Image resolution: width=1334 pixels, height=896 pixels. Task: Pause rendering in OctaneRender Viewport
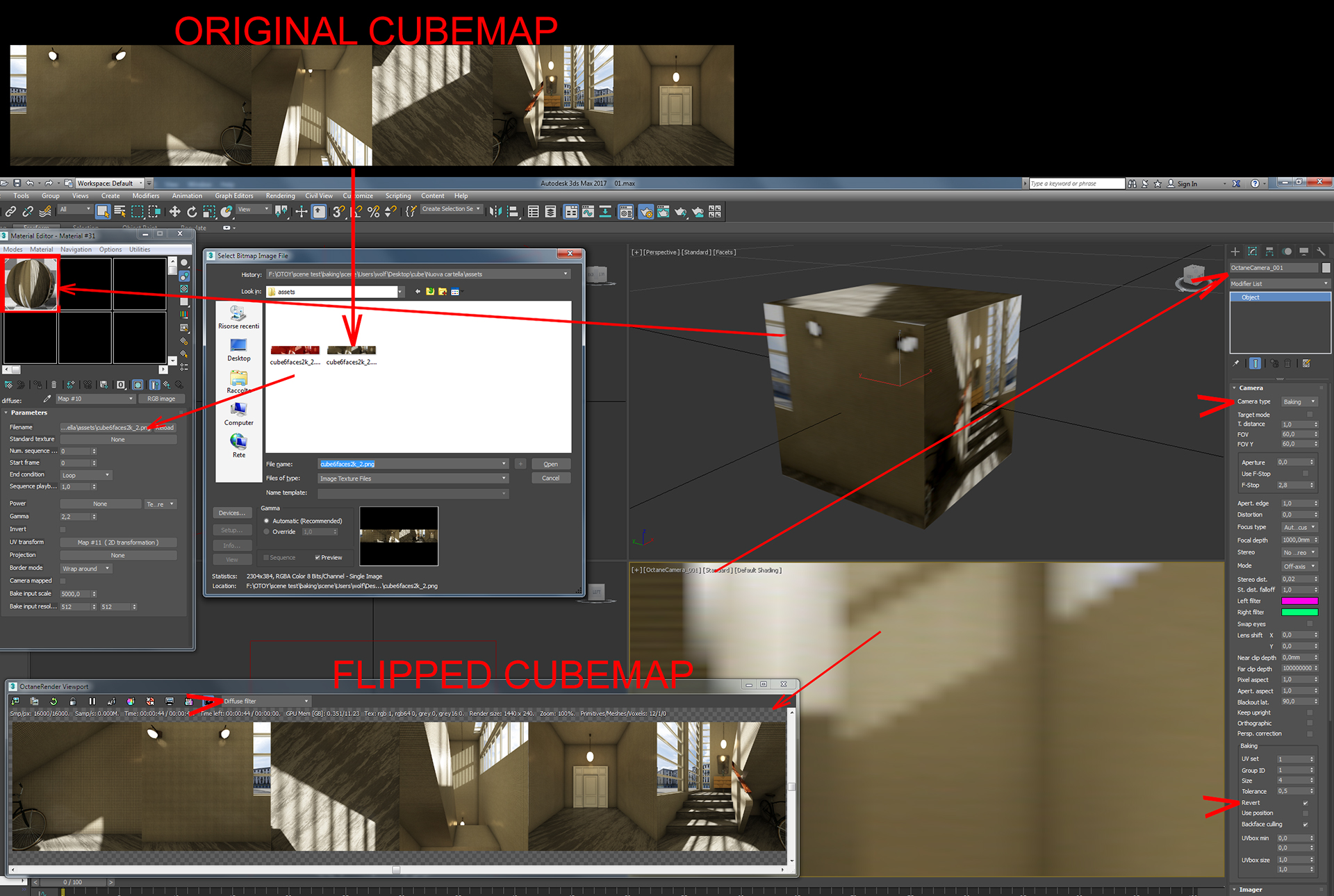[92, 702]
